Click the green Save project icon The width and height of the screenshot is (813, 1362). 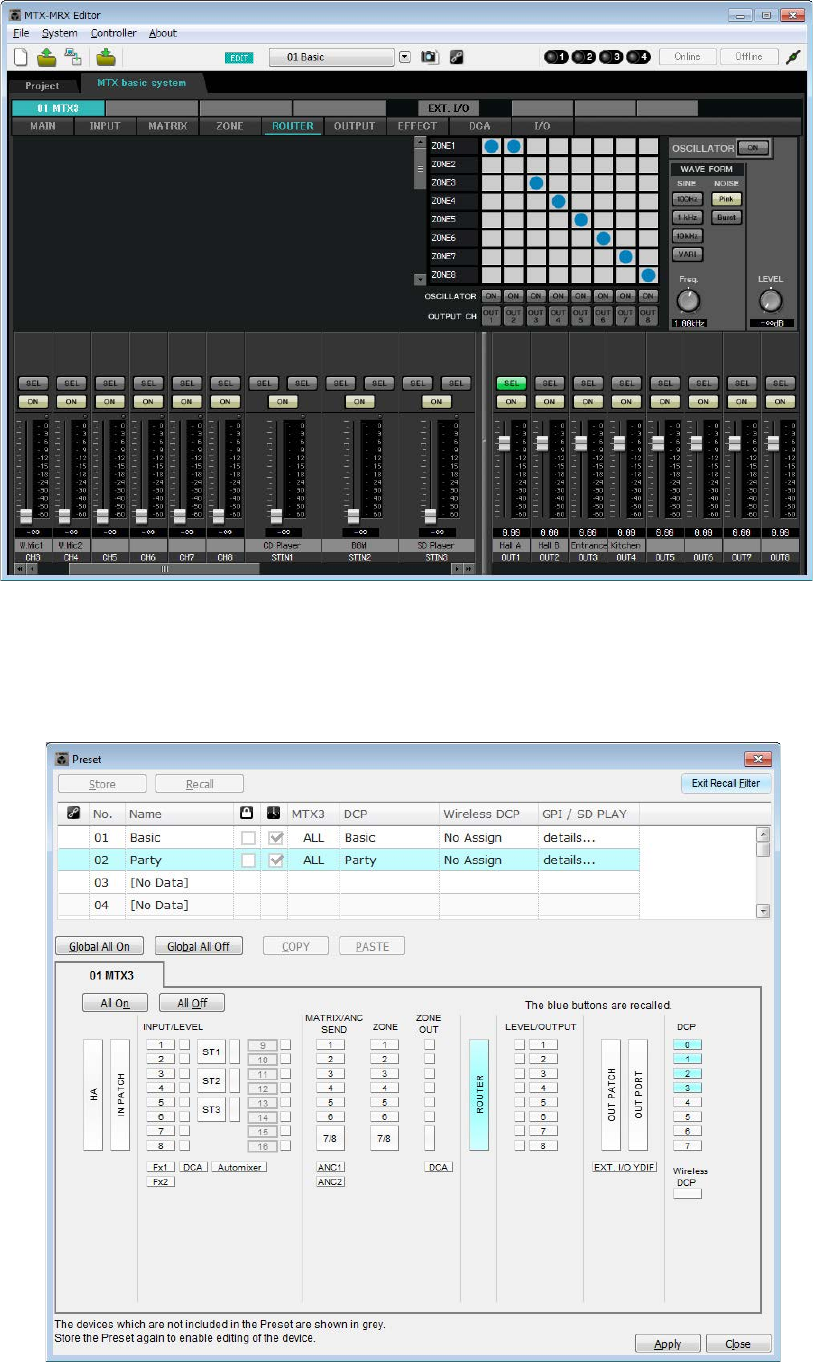106,57
